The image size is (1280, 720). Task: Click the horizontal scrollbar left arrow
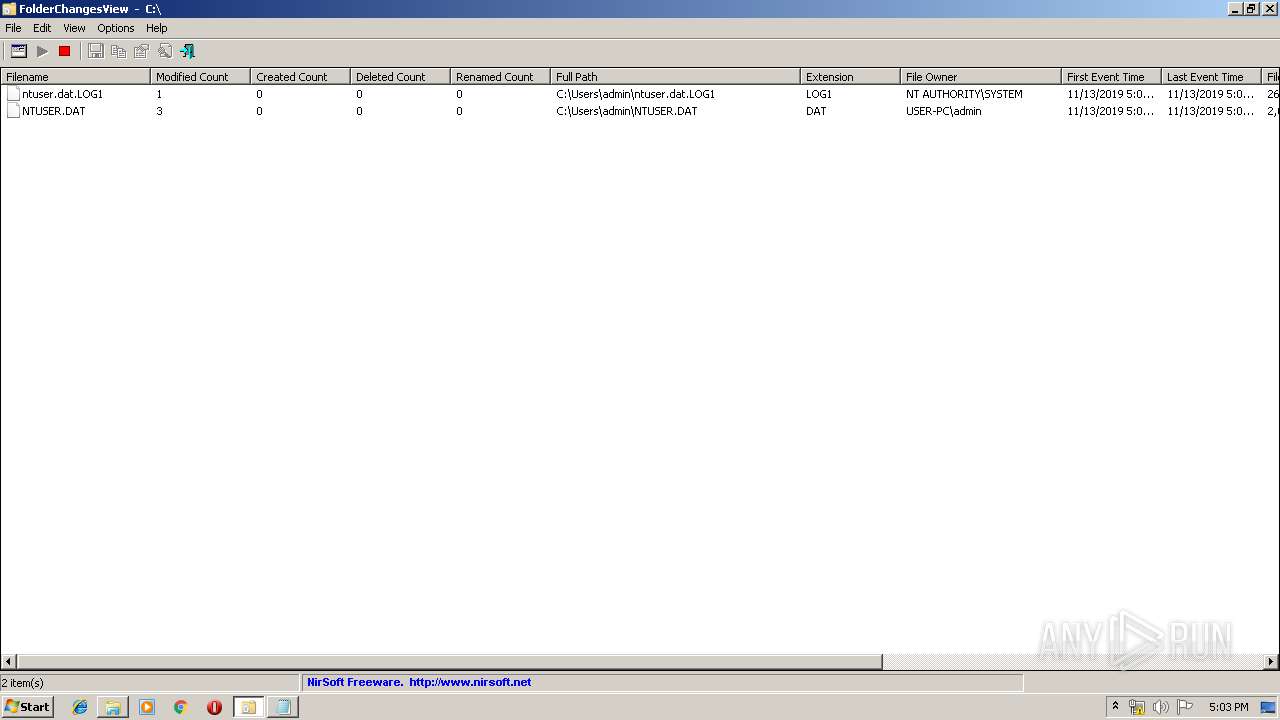click(8, 661)
